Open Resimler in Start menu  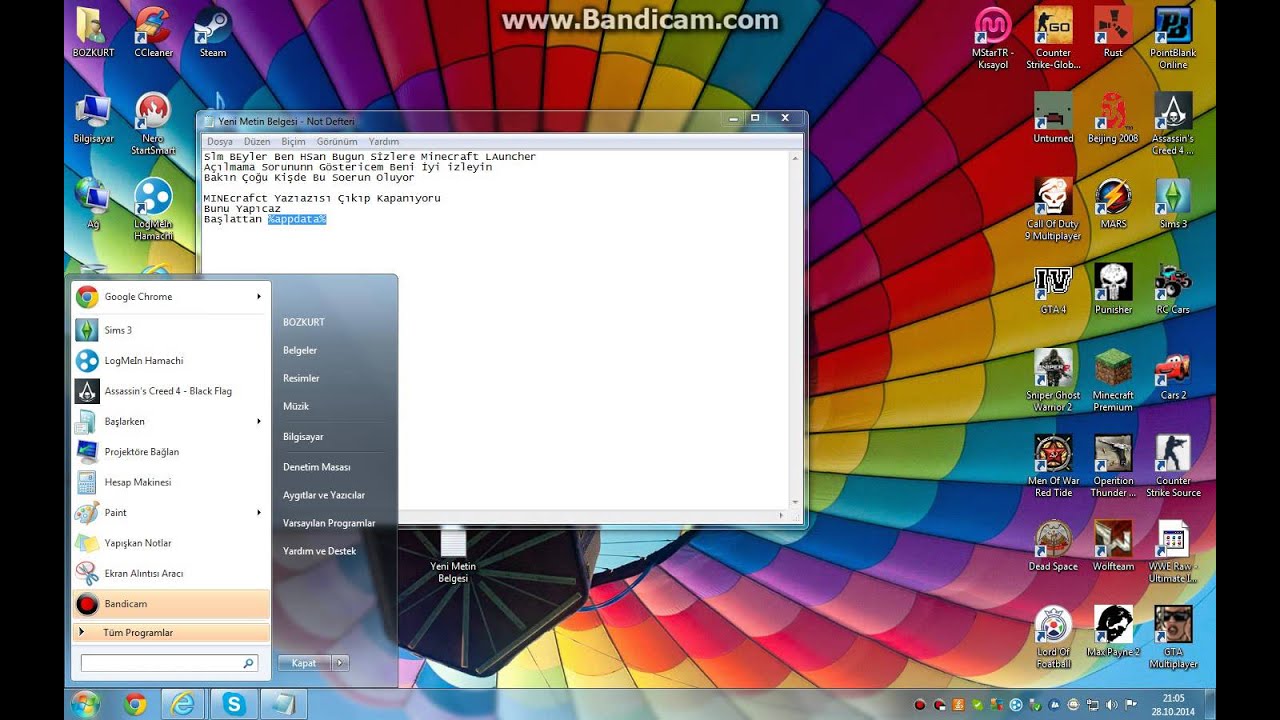pyautogui.click(x=301, y=379)
